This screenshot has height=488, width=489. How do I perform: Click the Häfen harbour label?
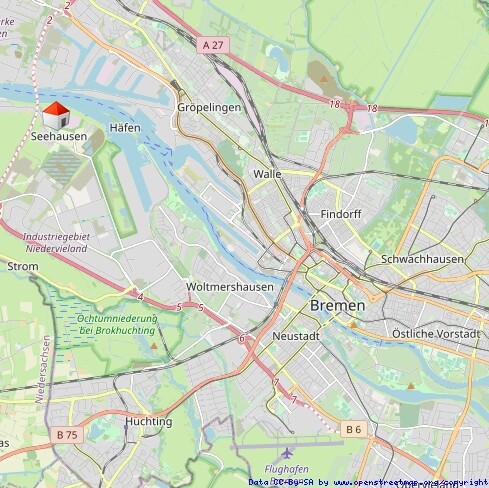[x=125, y=128]
